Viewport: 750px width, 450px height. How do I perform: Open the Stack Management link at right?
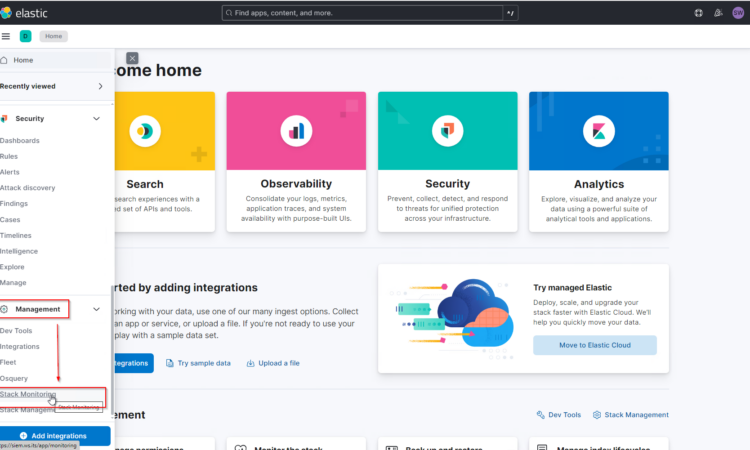[x=637, y=415]
